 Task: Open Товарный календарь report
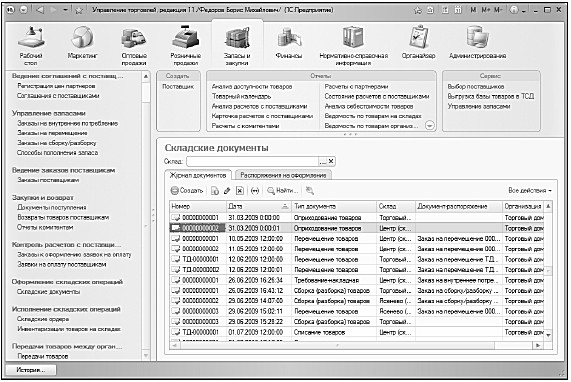pyautogui.click(x=241, y=97)
